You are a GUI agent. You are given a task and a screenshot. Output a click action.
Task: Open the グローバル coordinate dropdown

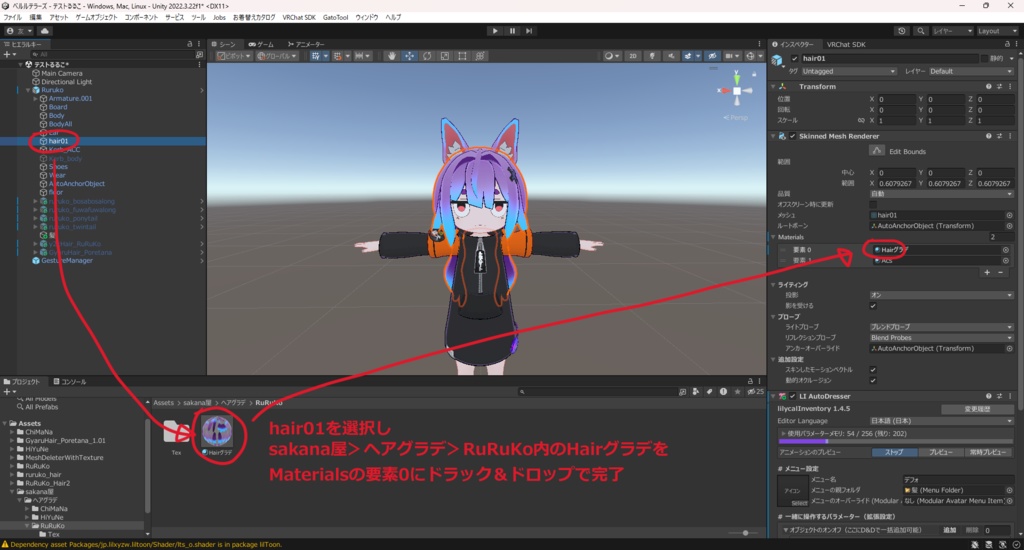coord(277,56)
